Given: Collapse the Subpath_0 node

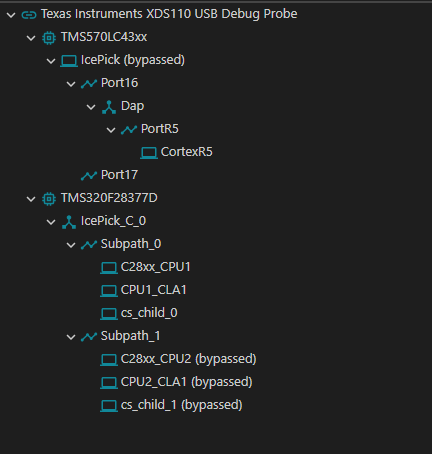Looking at the screenshot, I should (x=71, y=245).
